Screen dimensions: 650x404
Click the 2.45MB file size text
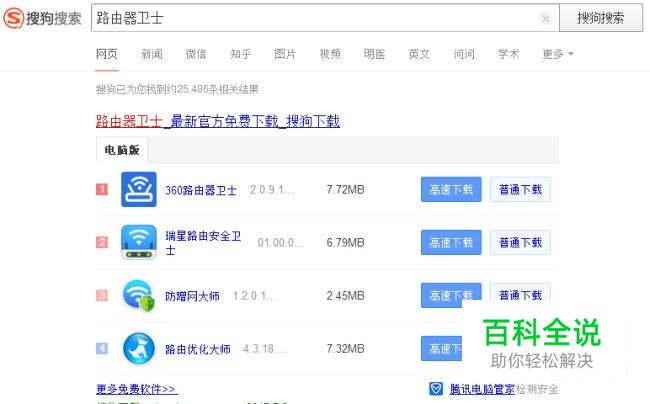click(345, 296)
